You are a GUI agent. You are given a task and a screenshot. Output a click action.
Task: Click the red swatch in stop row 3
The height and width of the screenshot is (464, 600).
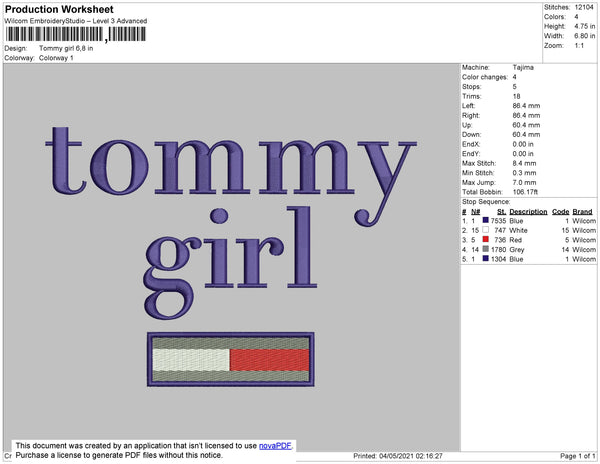pos(486,239)
